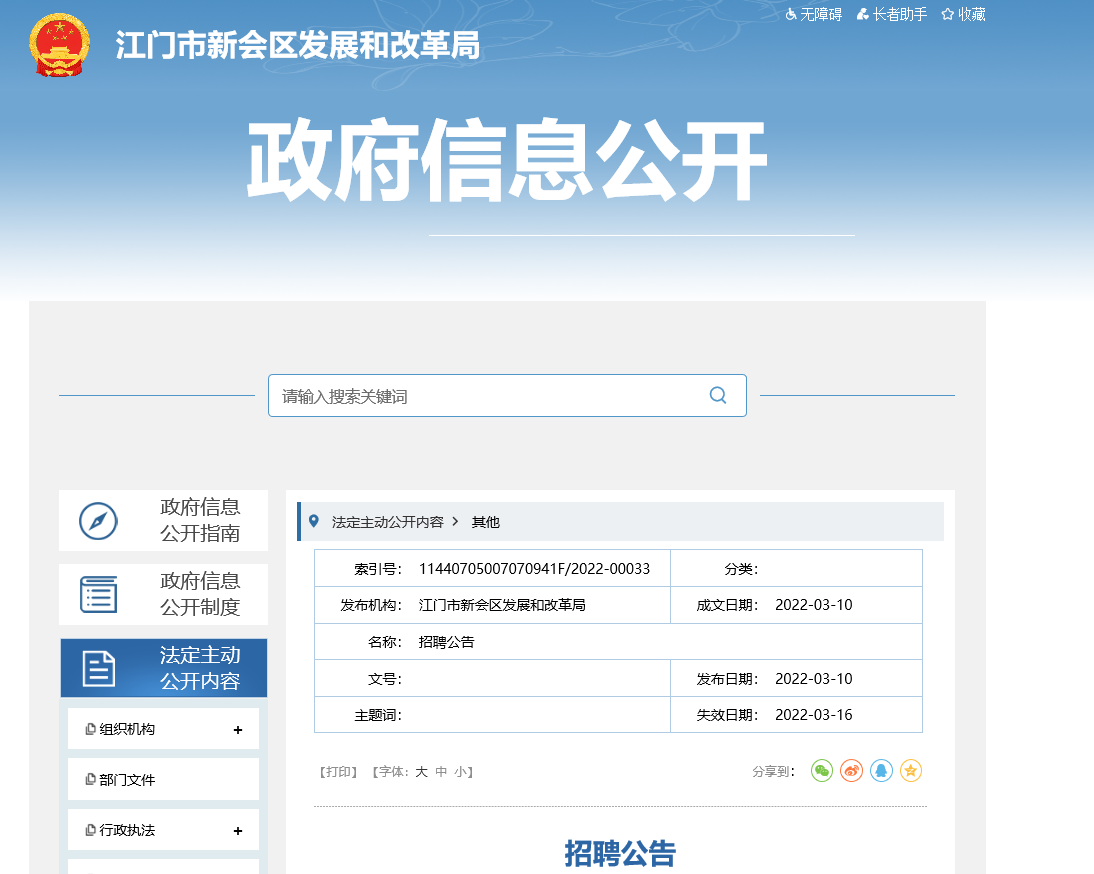Click the document icon for 政府信息公开制度
The width and height of the screenshot is (1094, 874).
pos(98,594)
